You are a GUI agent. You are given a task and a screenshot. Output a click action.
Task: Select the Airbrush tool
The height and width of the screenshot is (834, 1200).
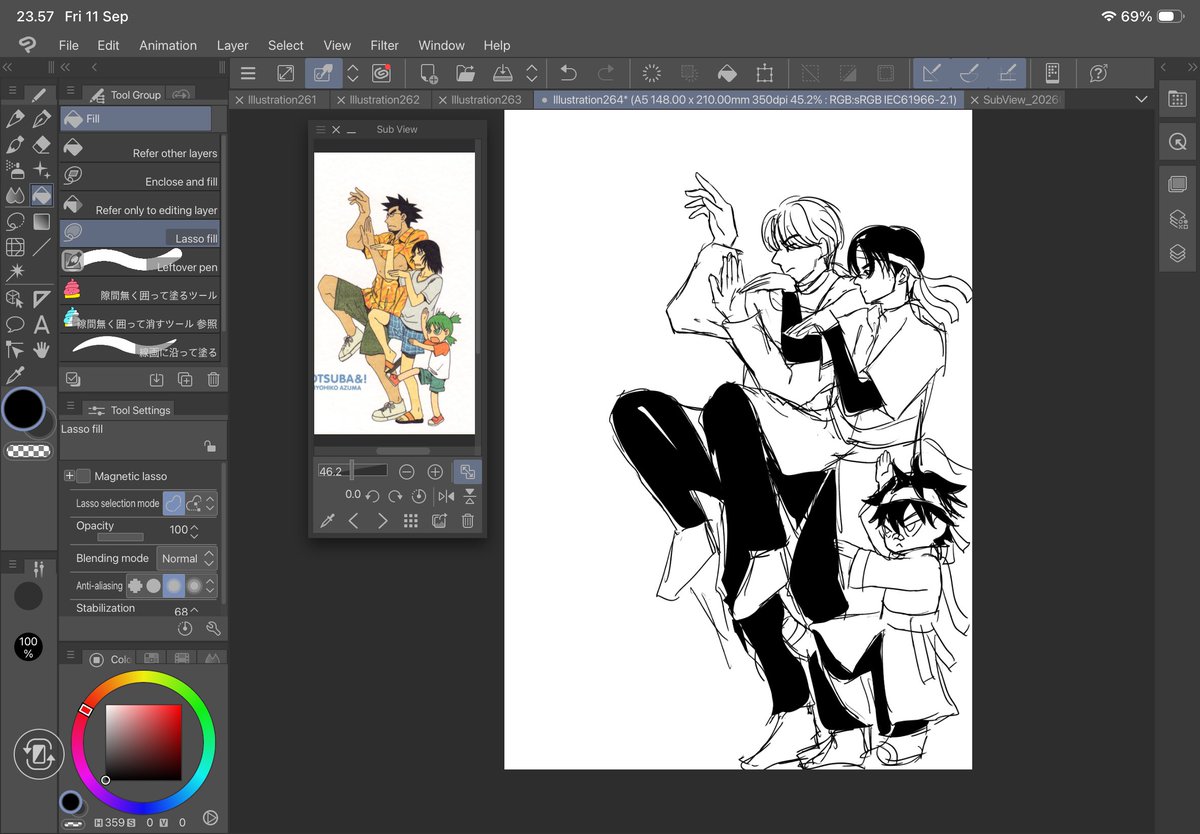point(15,169)
